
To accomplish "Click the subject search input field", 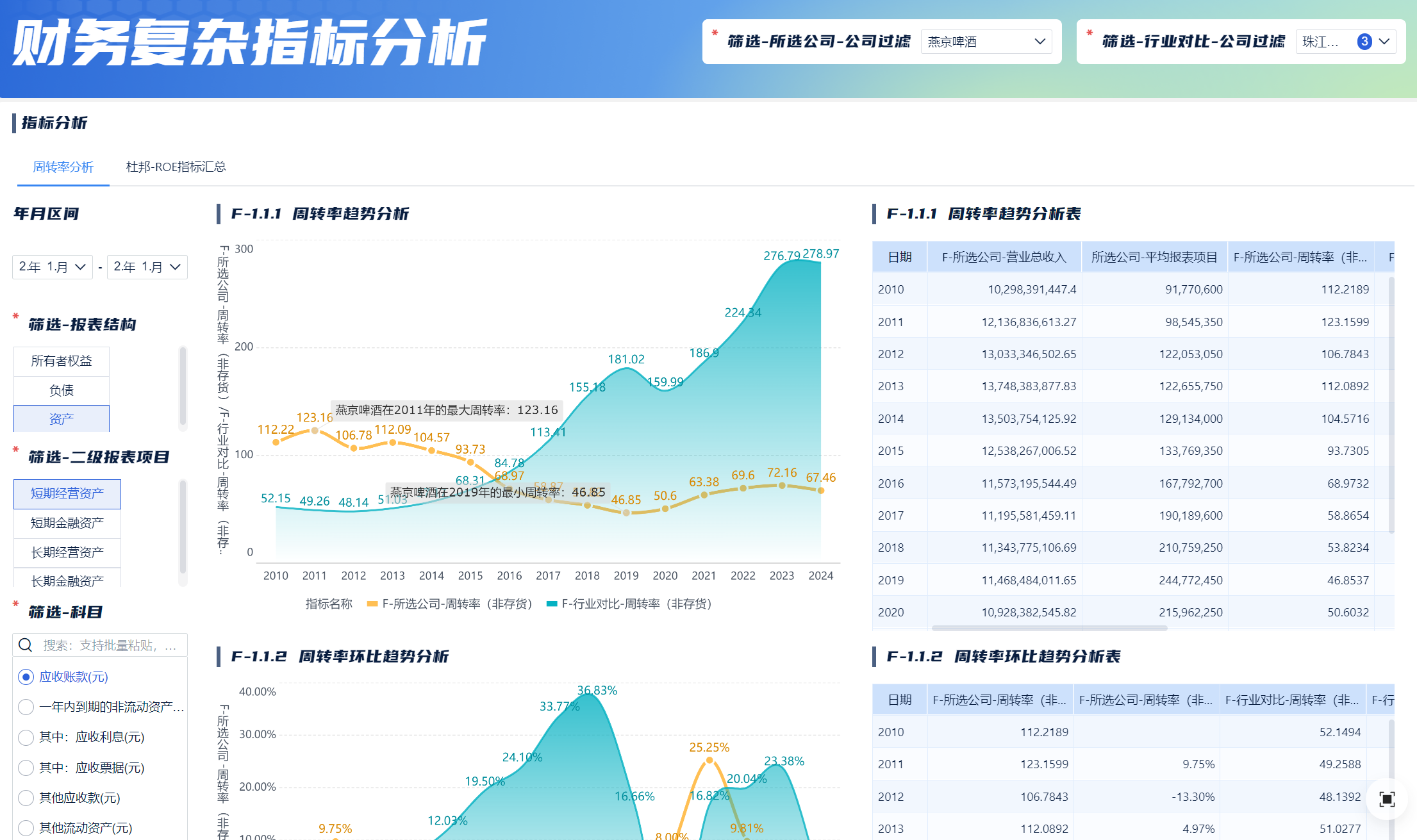I will (x=109, y=645).
